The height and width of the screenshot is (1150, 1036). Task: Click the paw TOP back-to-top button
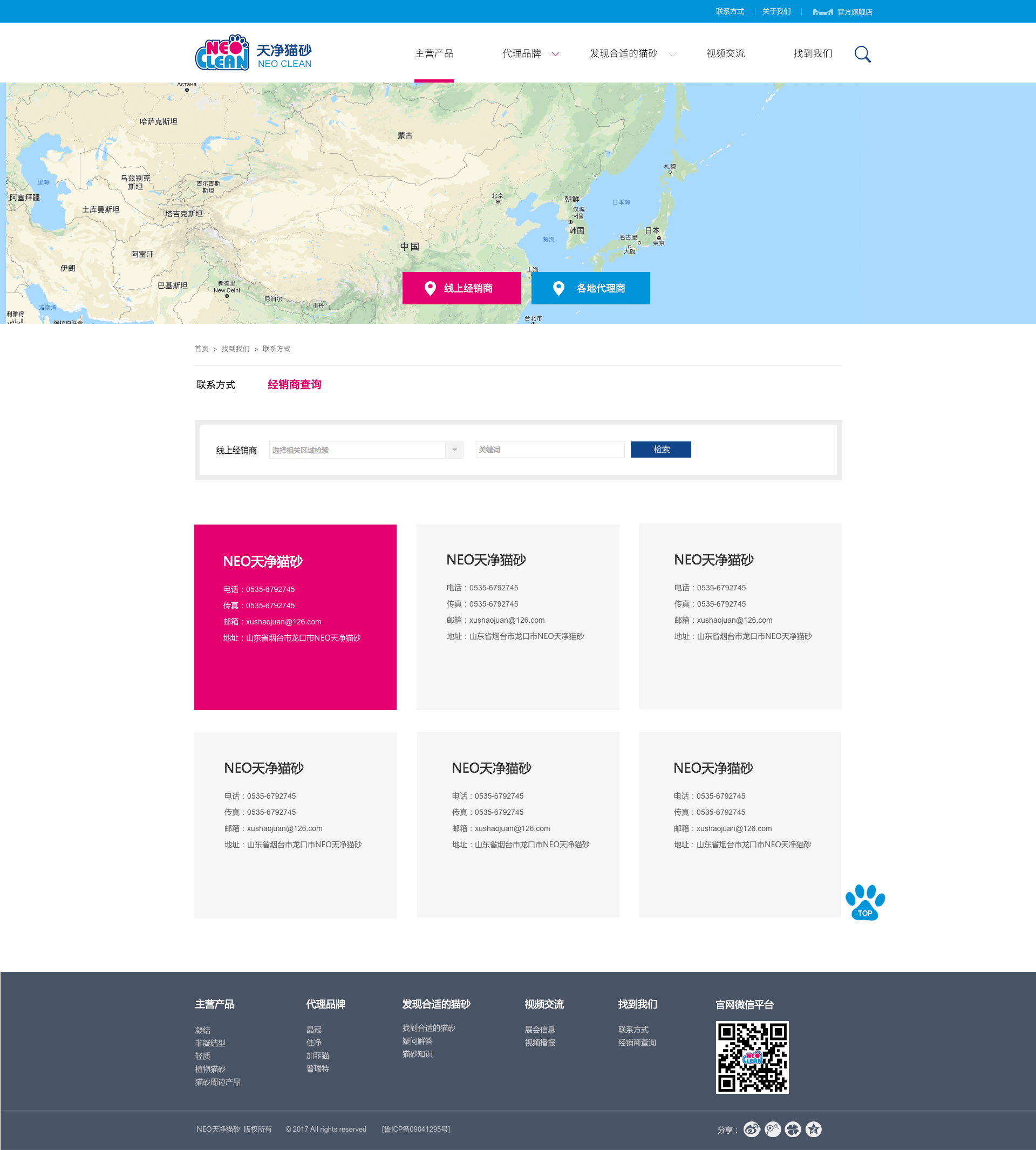864,902
